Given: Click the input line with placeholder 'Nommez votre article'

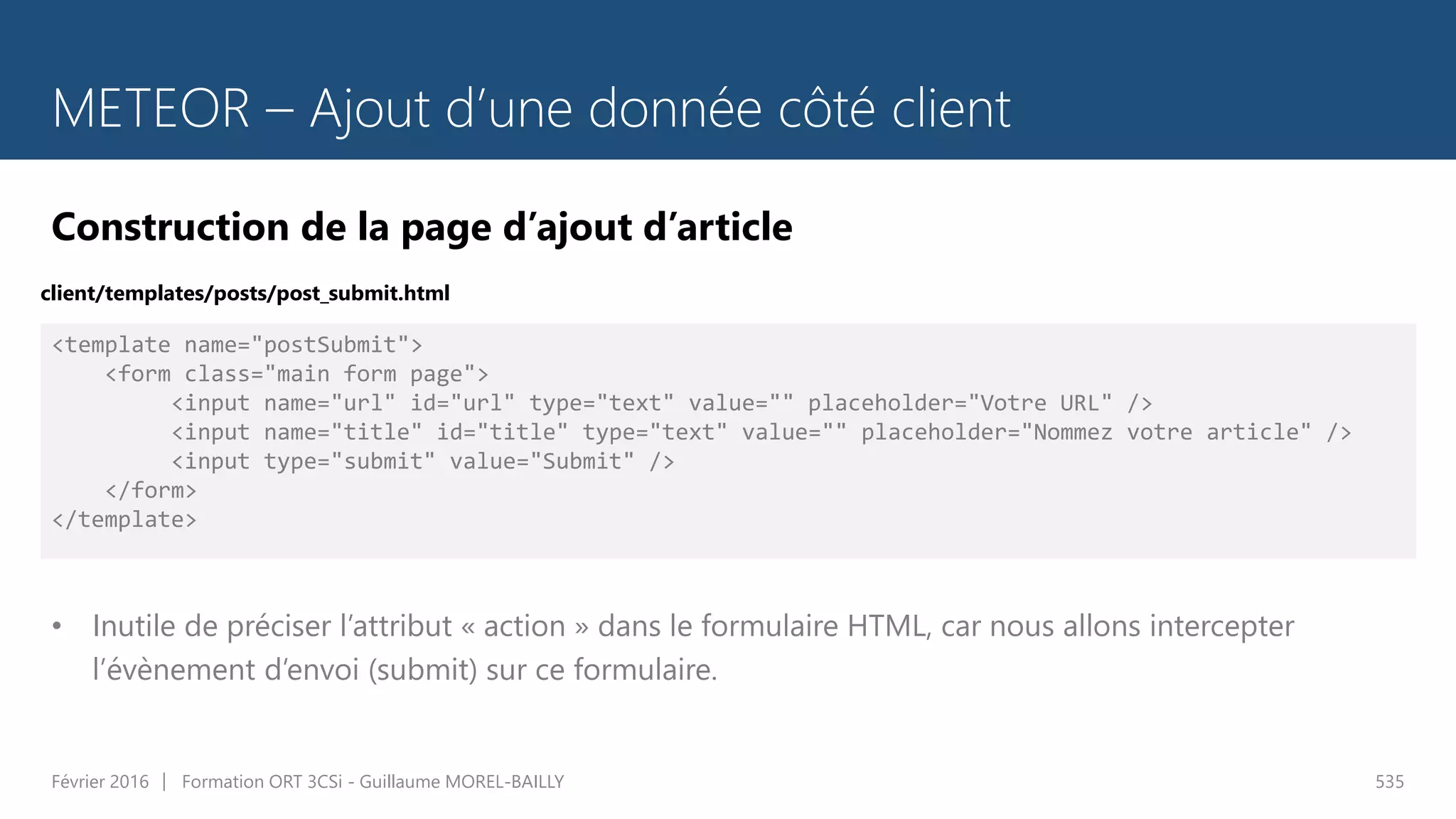Looking at the screenshot, I should click(x=761, y=432).
